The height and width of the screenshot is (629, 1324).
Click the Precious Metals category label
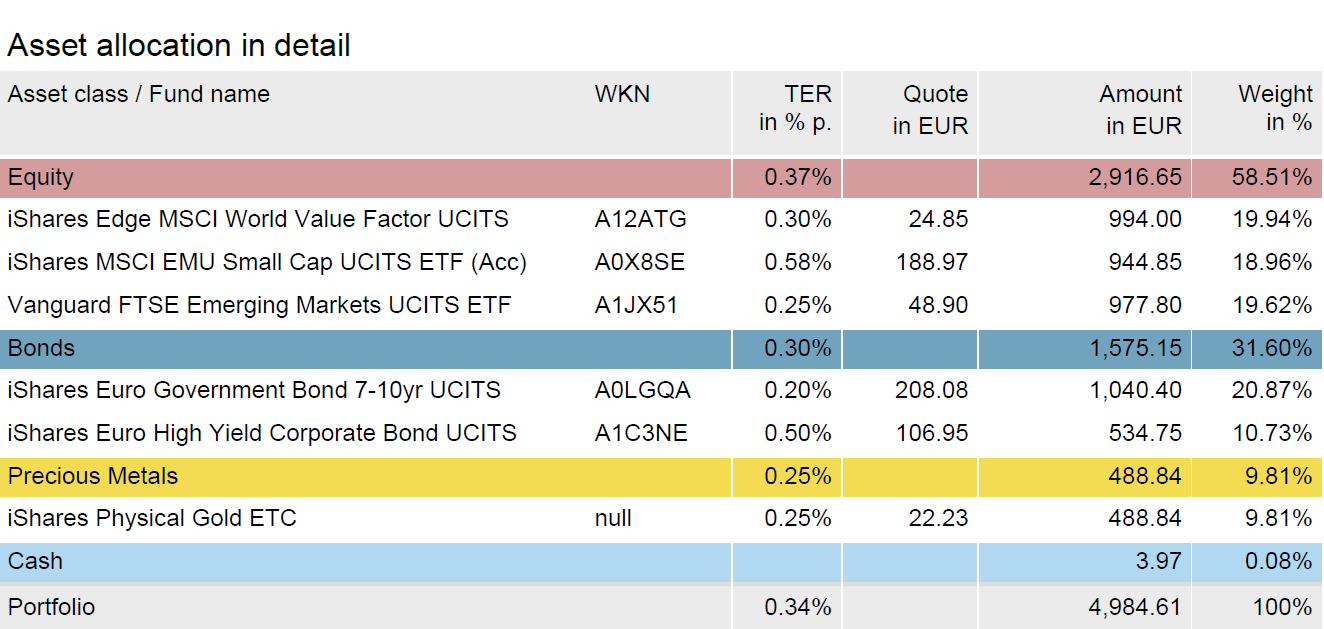pos(93,476)
